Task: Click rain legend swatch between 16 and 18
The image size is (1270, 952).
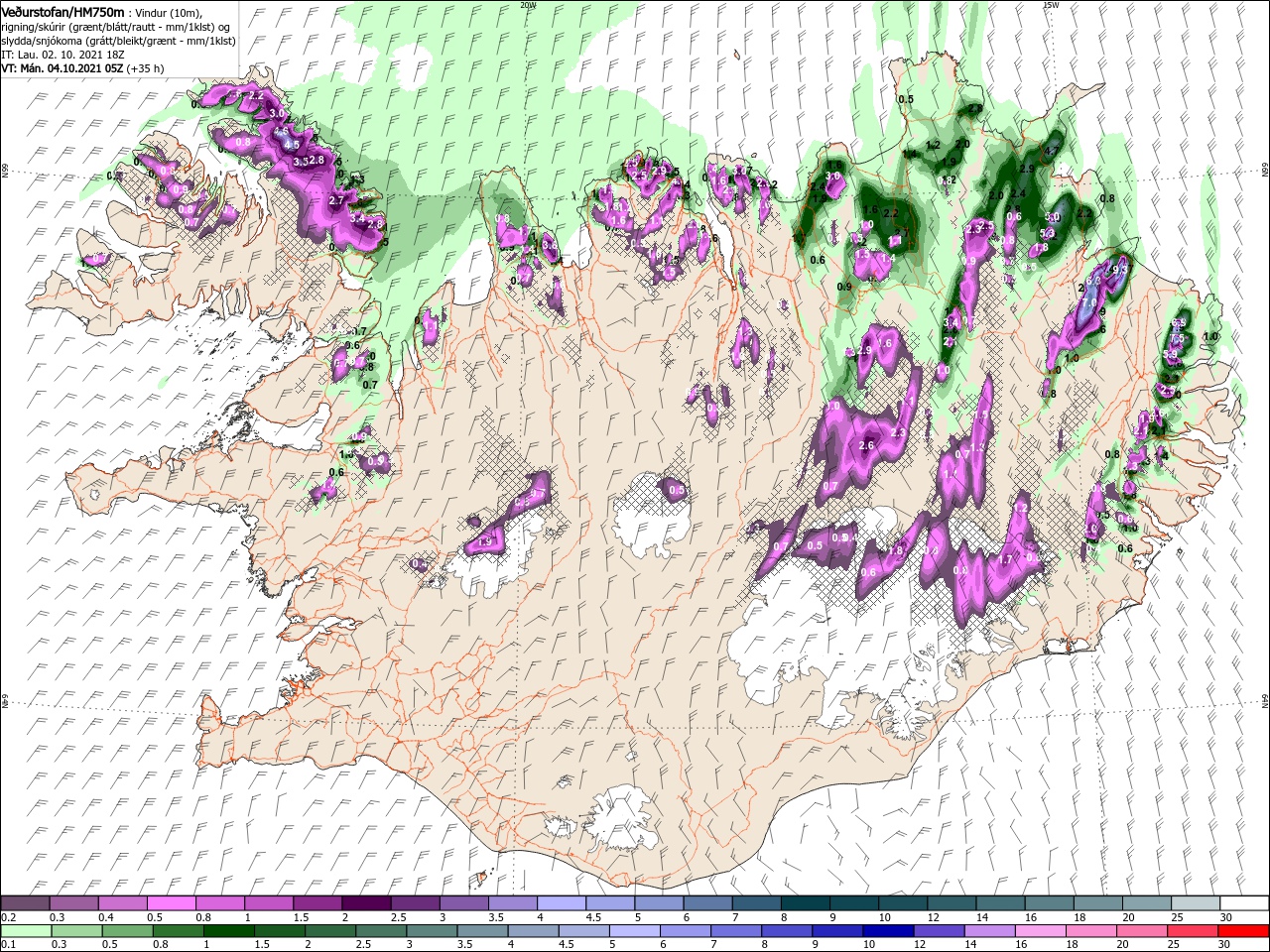Action: click(1039, 931)
